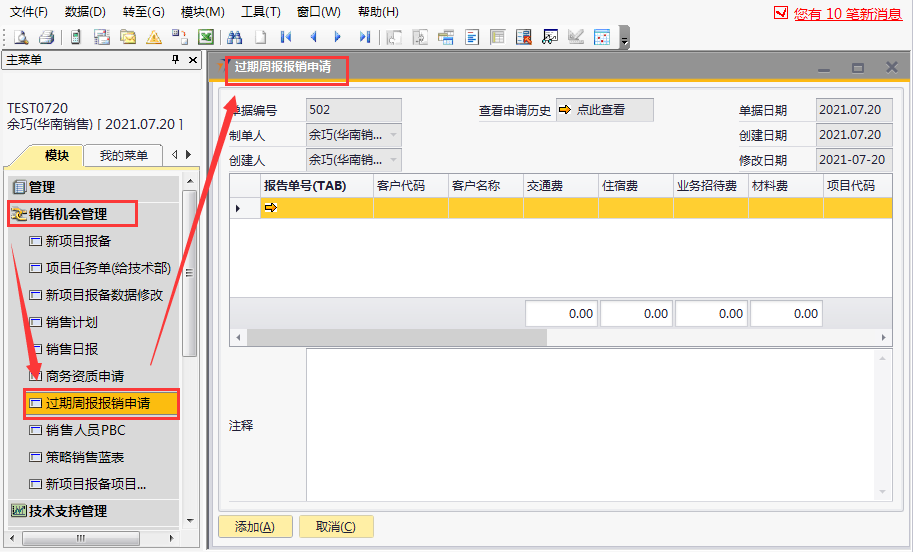Open 销售人员PBC in the menu tree
The height and width of the screenshot is (552, 913).
pyautogui.click(x=85, y=430)
